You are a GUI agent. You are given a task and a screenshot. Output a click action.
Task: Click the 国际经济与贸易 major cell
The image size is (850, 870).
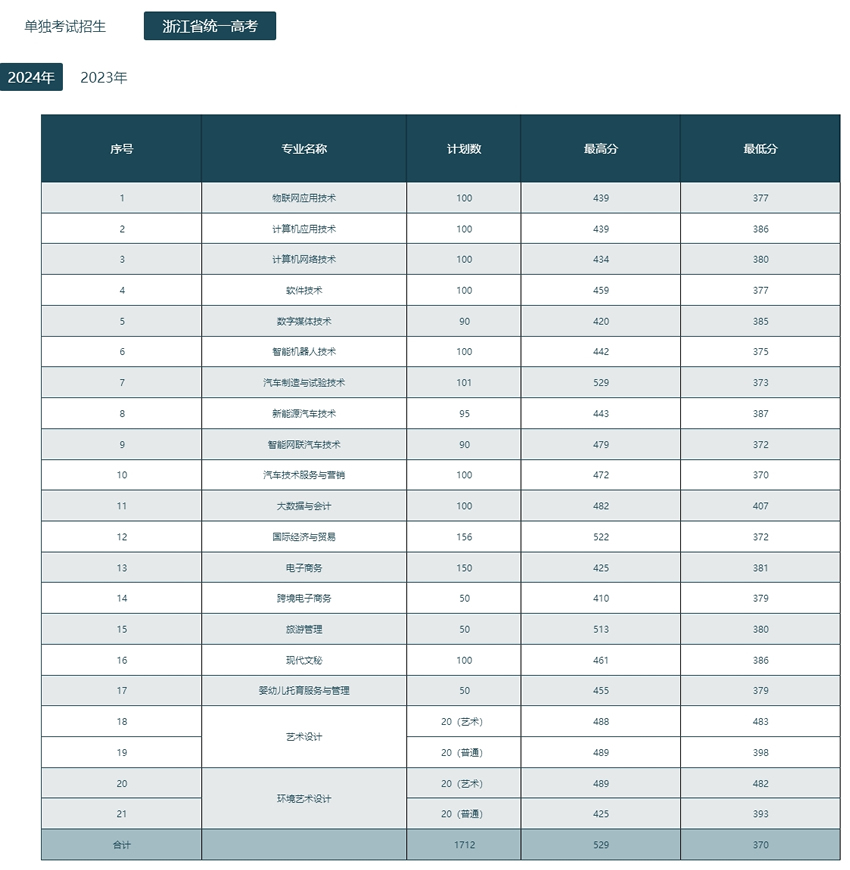click(304, 537)
